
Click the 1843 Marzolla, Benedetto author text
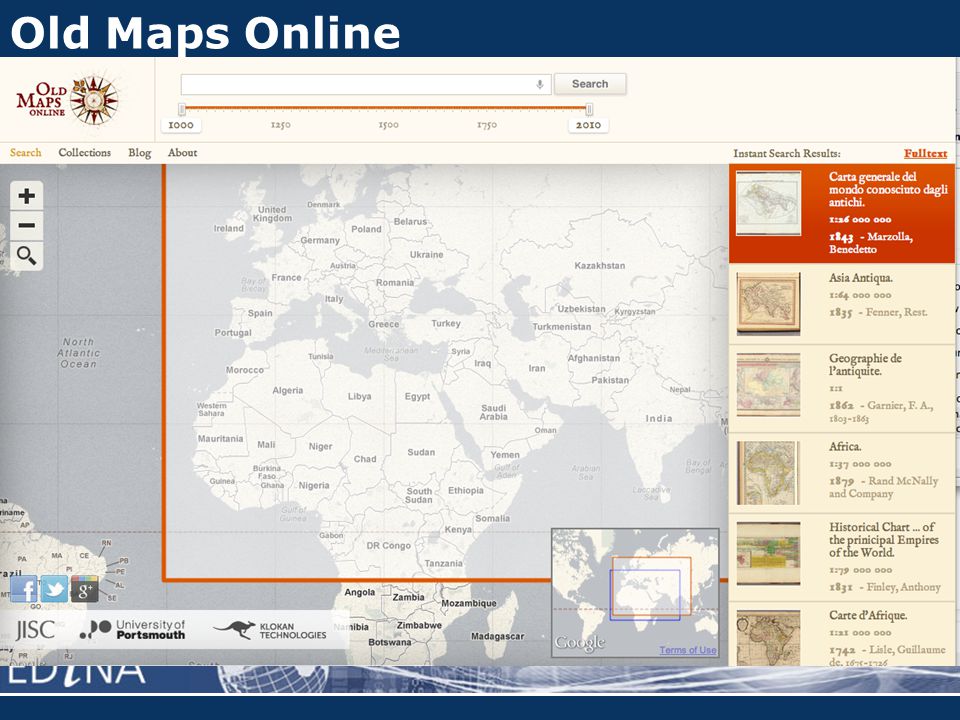(871, 243)
